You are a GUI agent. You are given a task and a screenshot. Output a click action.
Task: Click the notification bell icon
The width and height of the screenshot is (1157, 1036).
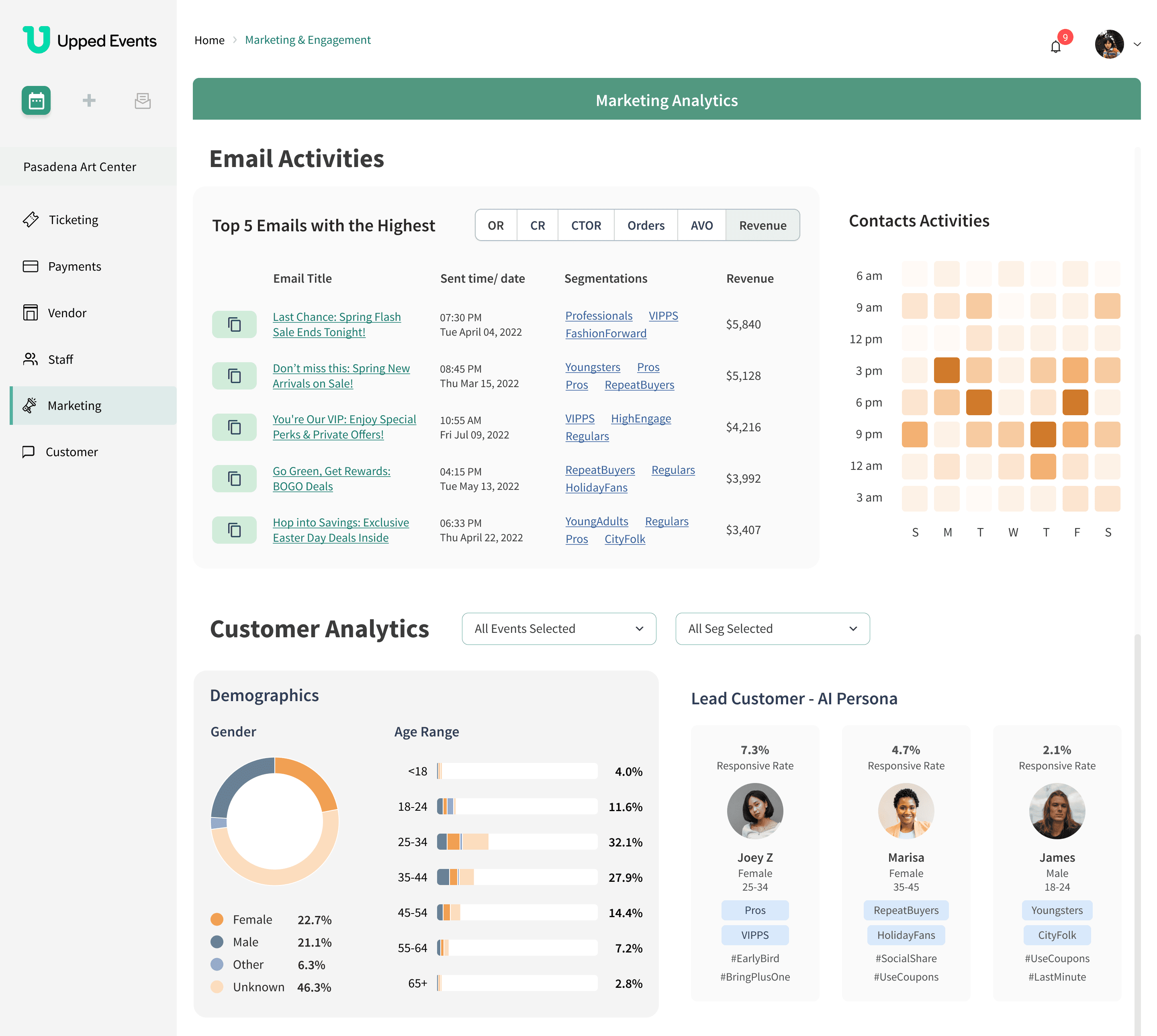1055,47
